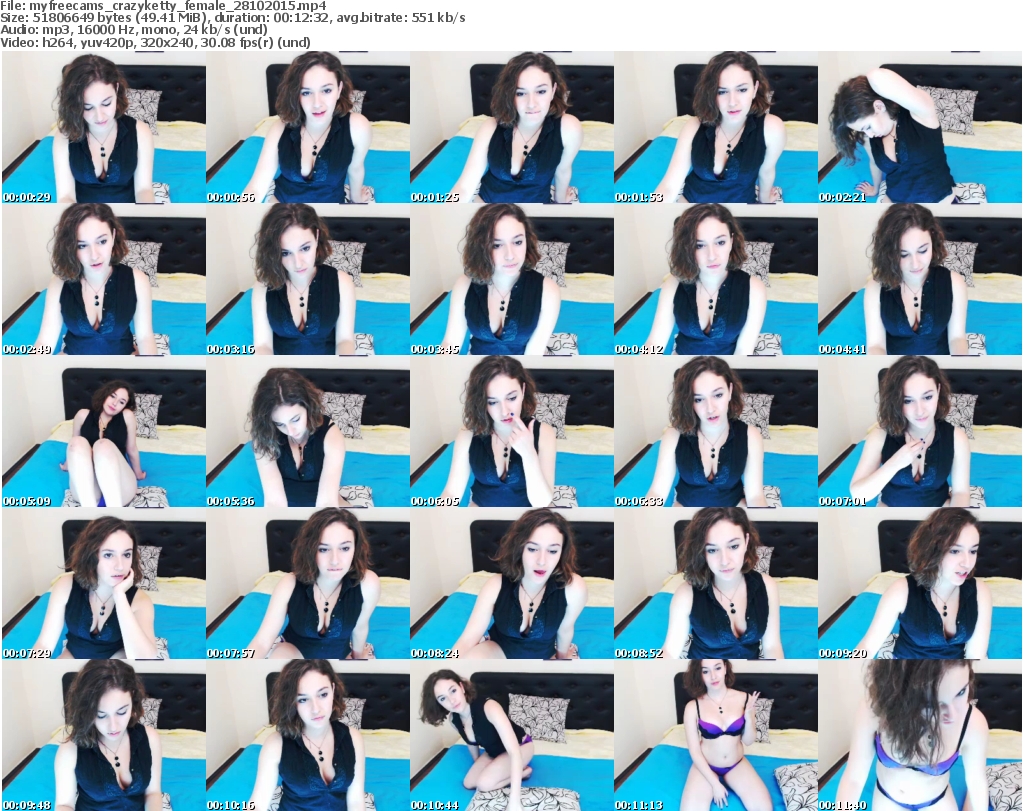Select the thumbnail at 00:07:57
The width and height of the screenshot is (1024, 811).
coord(308,584)
